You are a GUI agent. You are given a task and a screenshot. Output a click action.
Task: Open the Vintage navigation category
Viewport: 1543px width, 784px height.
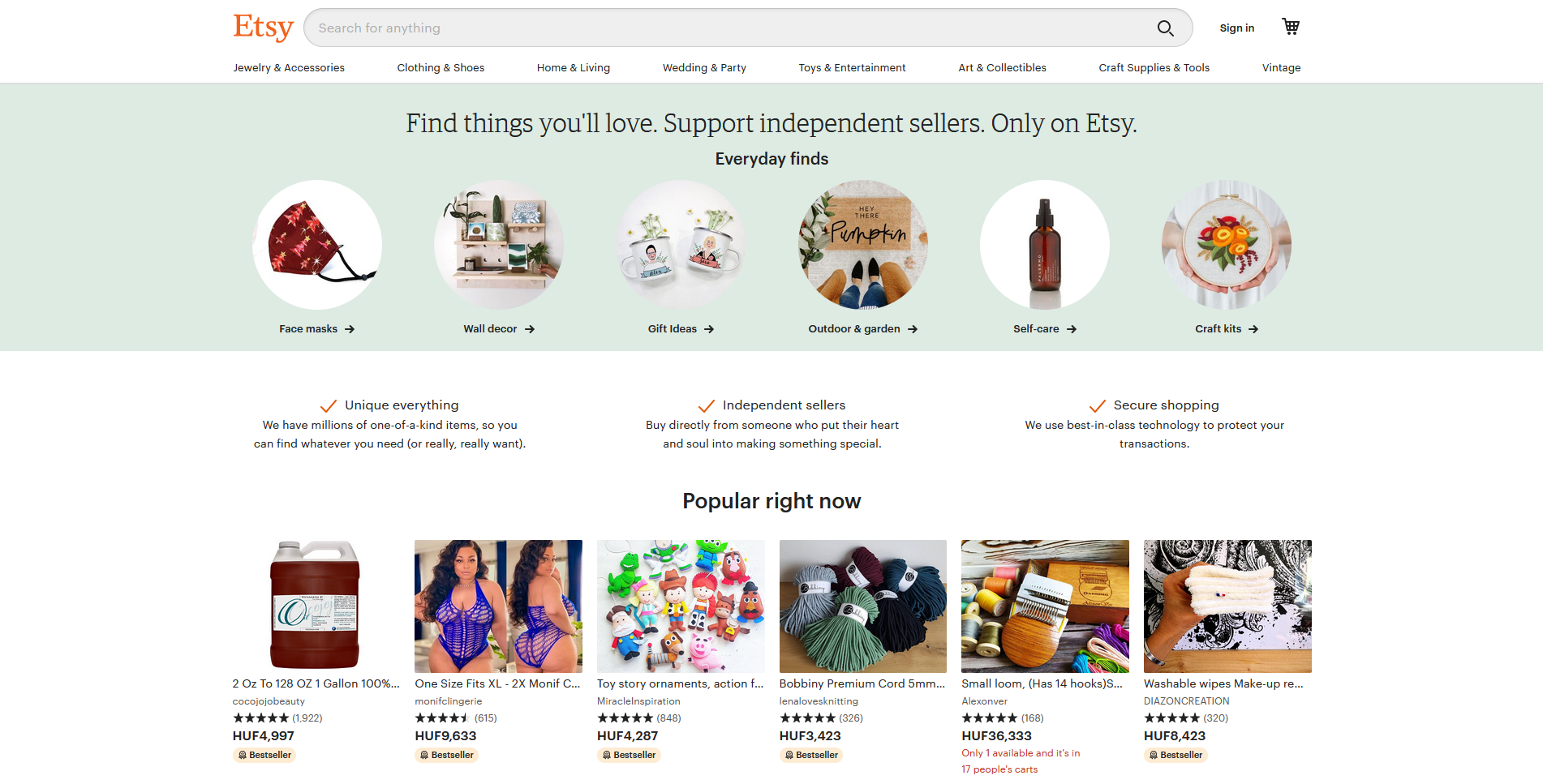1281,67
